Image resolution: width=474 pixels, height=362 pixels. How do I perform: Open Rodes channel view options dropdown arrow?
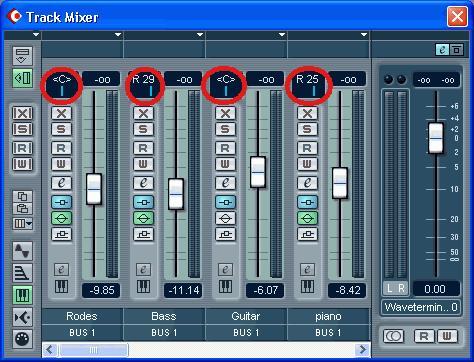[x=118, y=35]
